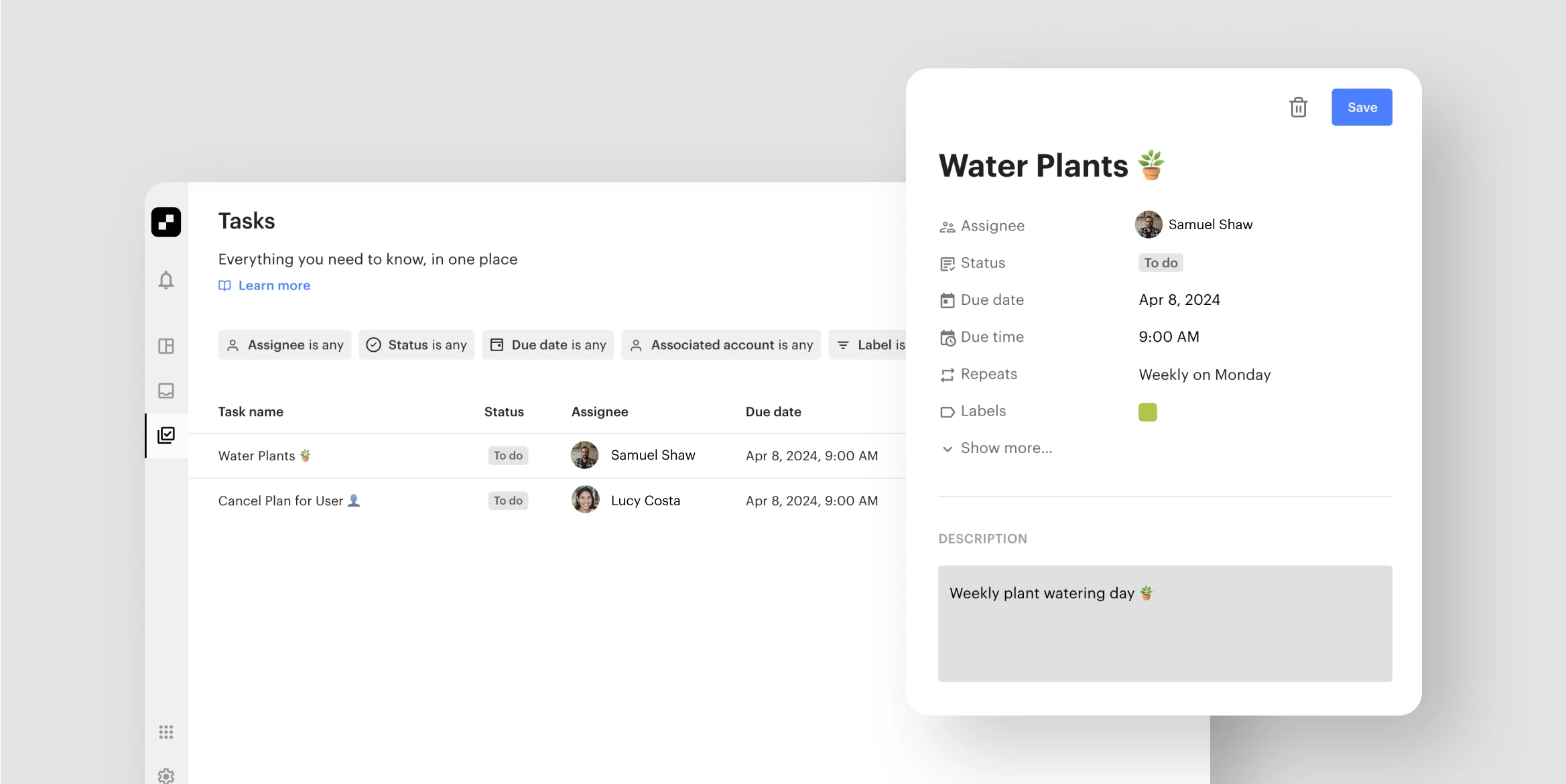The height and width of the screenshot is (784, 1566).
Task: Click the inbox/tray icon
Action: pos(165,389)
